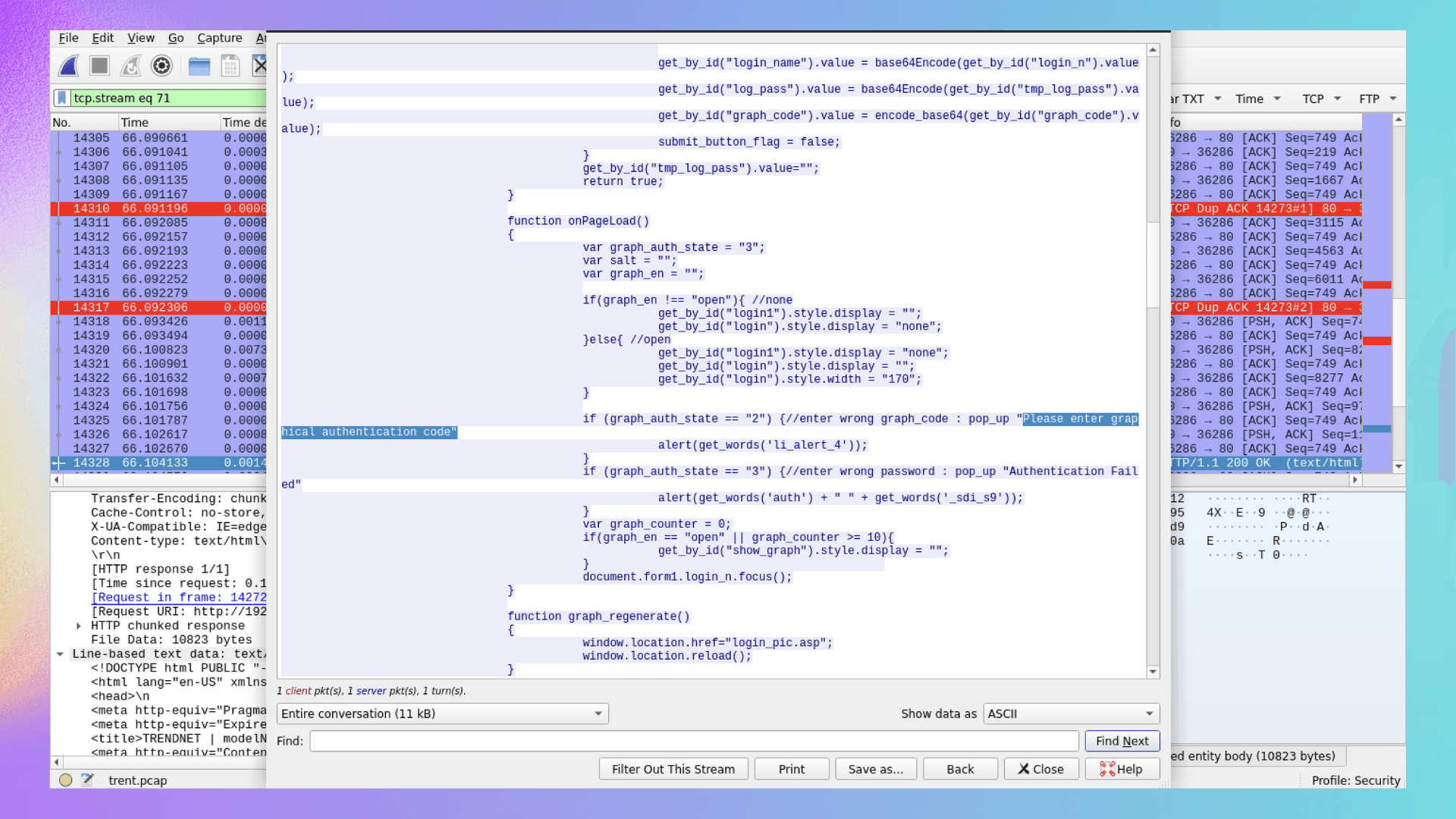This screenshot has width=1456, height=819.
Task: Start capturing packets with the shark fin icon
Action: pos(69,66)
